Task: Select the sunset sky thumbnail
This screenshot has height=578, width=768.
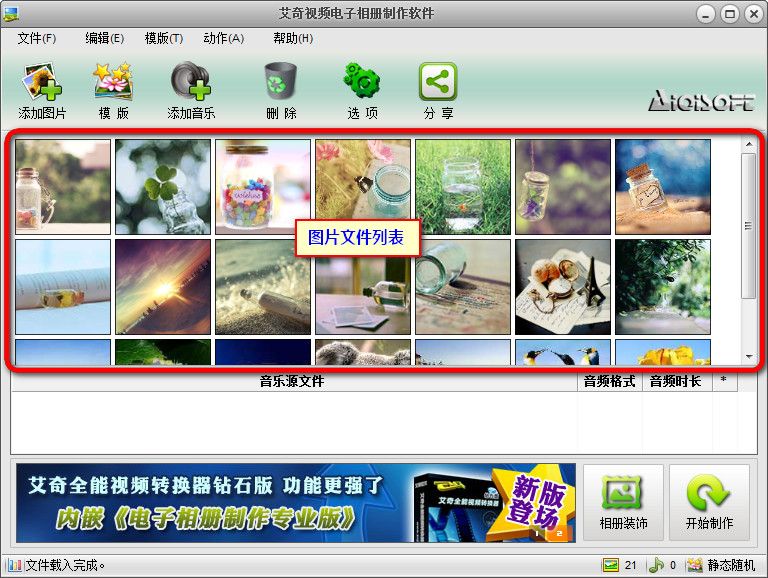Action: pyautogui.click(x=163, y=287)
